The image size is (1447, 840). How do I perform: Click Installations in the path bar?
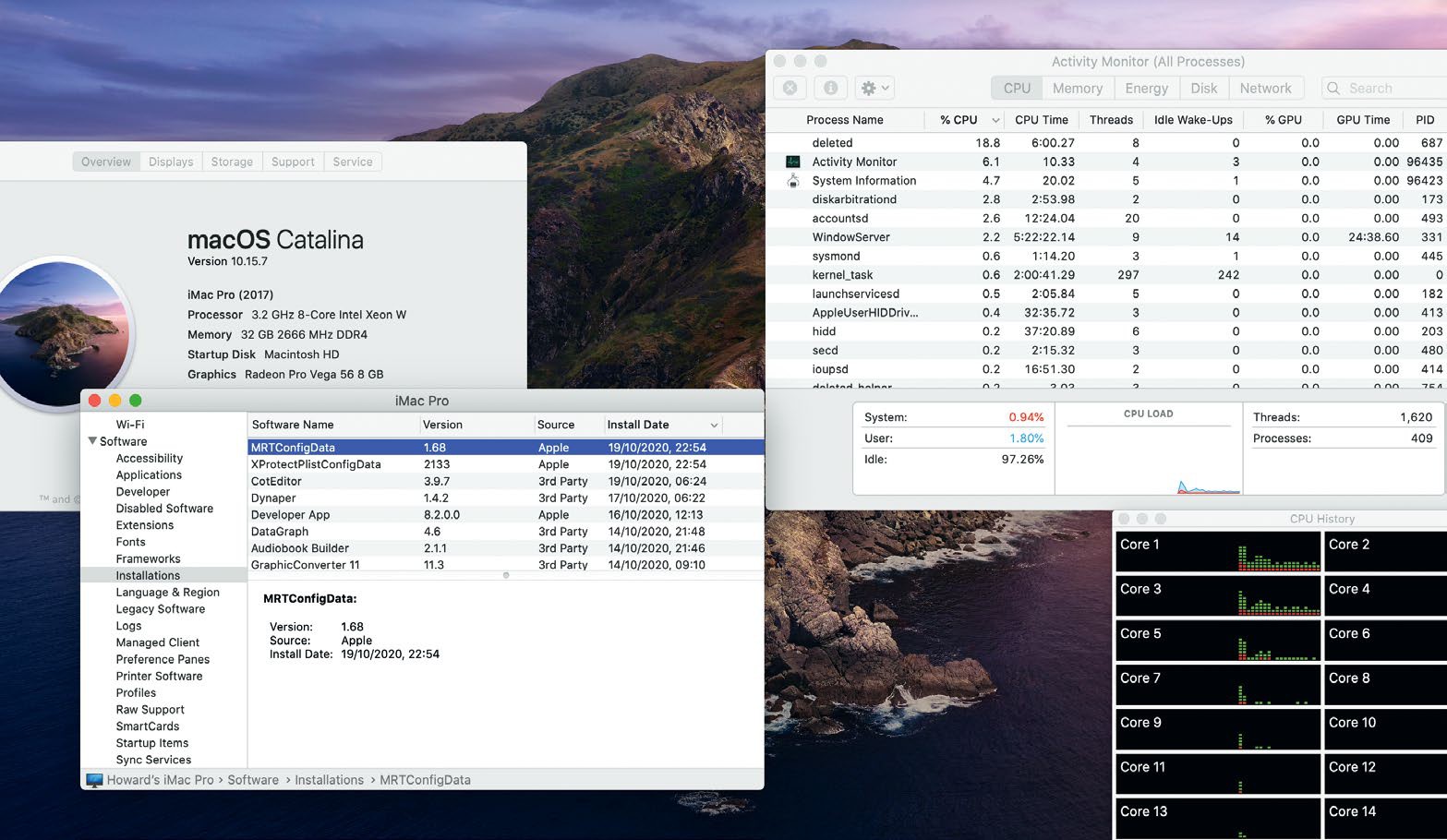pos(329,780)
